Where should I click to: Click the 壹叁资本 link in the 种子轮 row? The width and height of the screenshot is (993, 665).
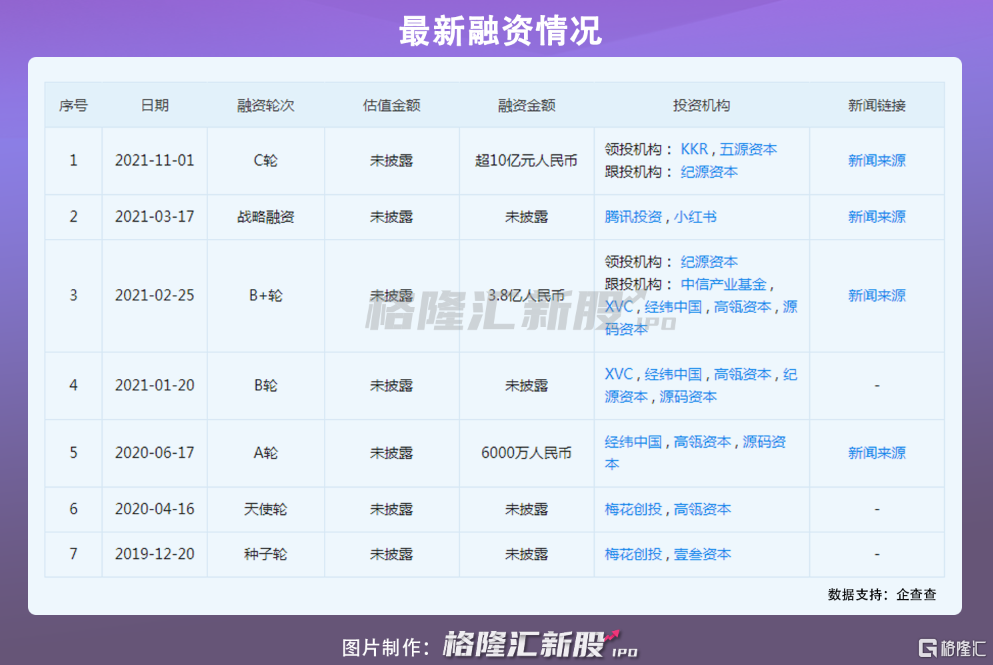click(702, 554)
